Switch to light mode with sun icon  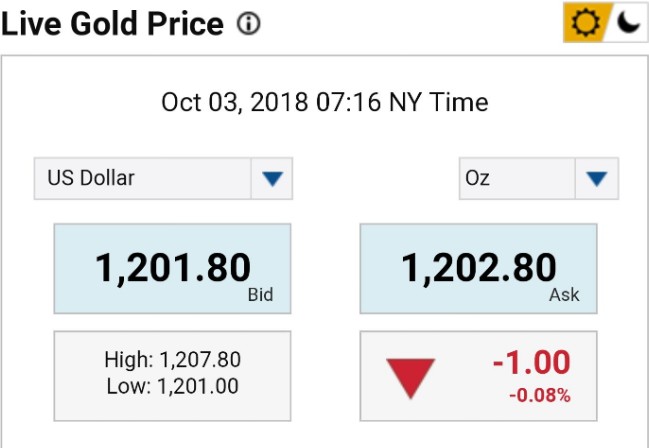point(584,23)
